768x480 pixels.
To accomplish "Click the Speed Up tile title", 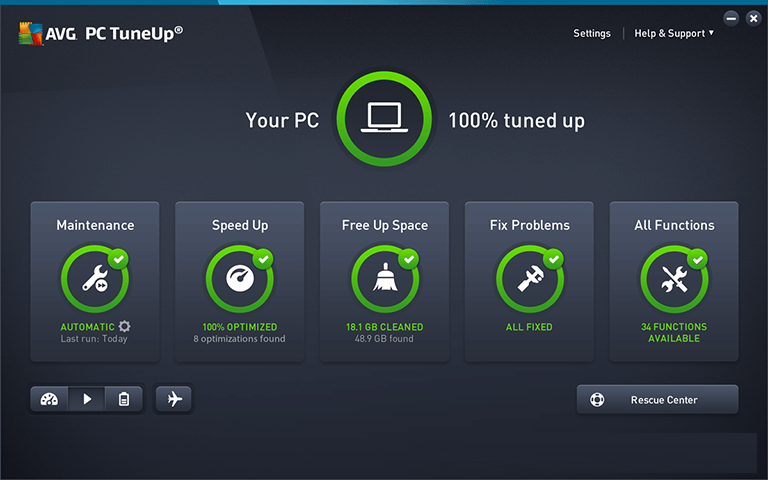I will (x=240, y=225).
